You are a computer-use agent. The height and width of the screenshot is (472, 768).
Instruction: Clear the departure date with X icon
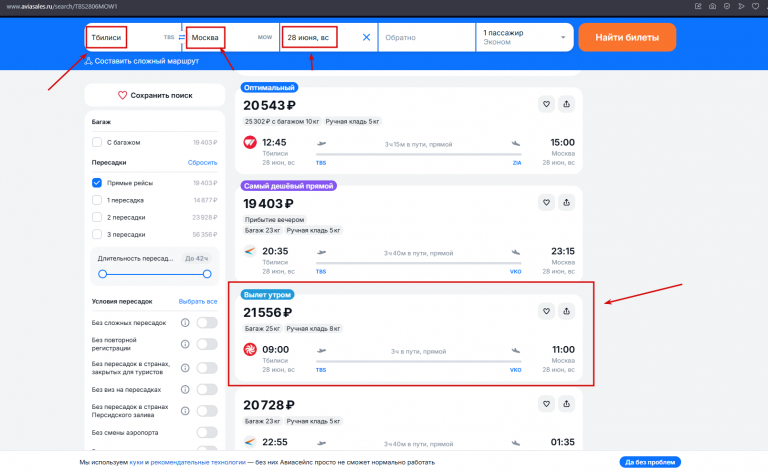tap(366, 37)
